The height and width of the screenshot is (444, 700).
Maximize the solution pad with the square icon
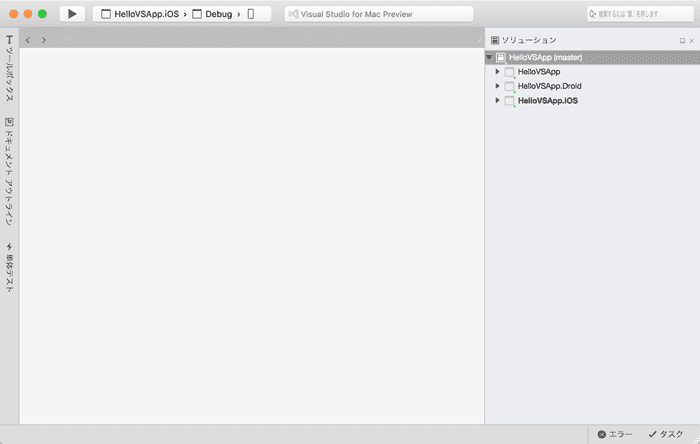(x=681, y=40)
